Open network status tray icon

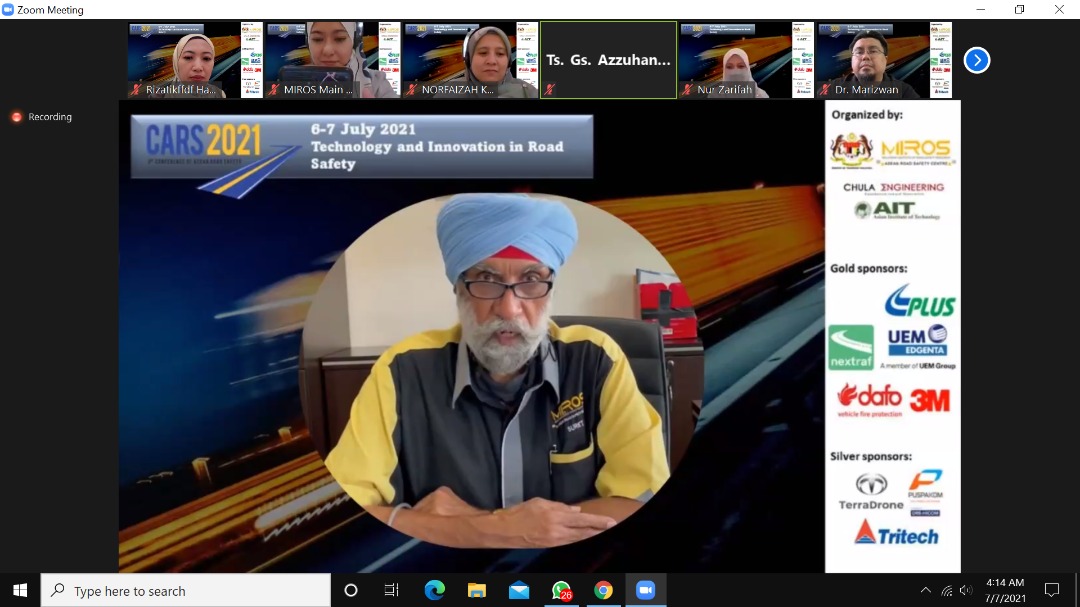tap(947, 590)
